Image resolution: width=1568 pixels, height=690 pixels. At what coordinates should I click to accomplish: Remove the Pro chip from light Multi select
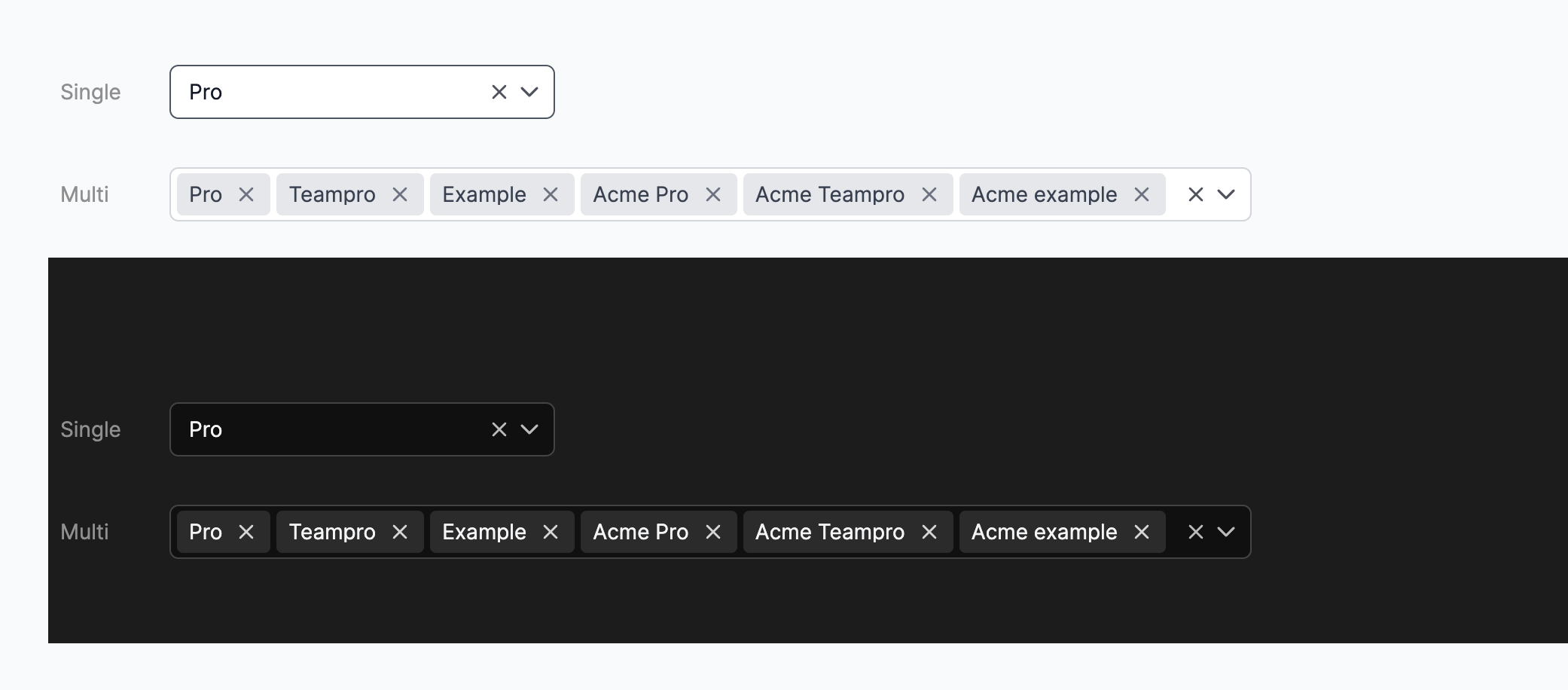247,194
